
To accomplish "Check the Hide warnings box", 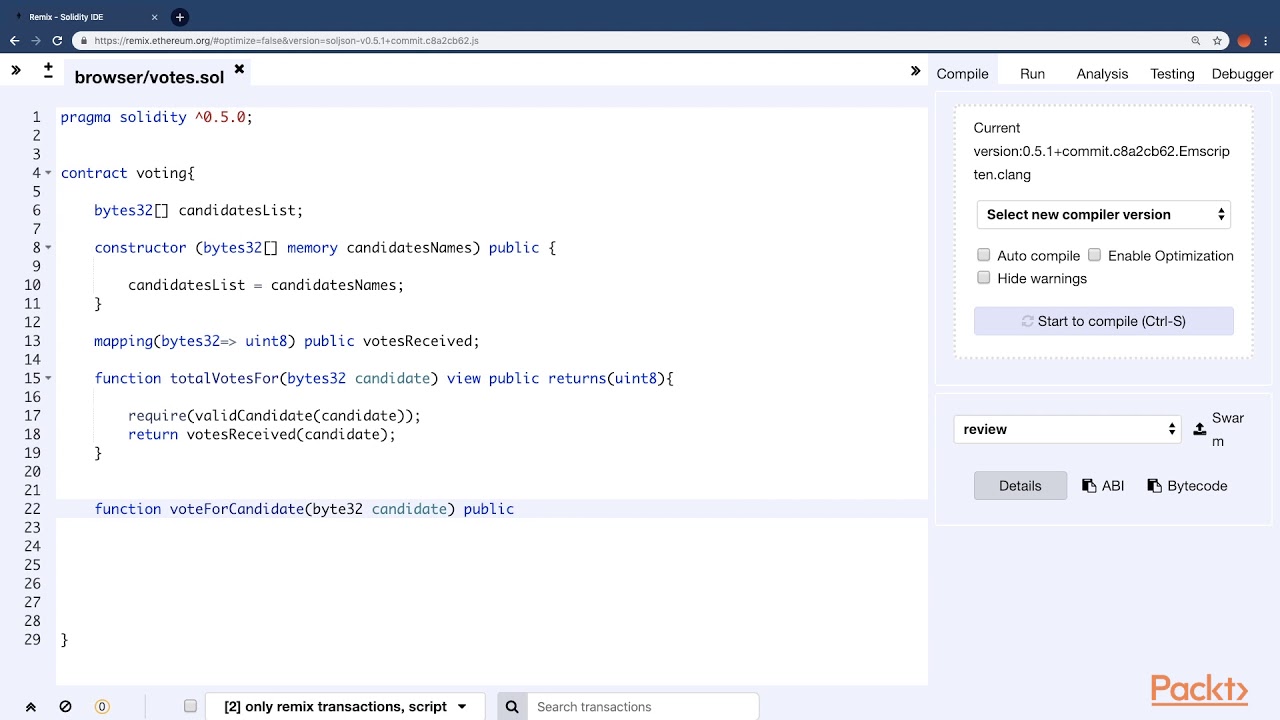I will click(984, 277).
